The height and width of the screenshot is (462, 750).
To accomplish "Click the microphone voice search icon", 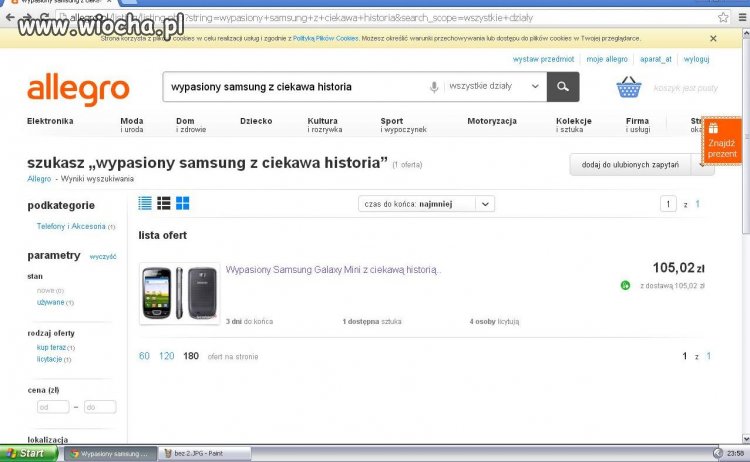I will coord(434,87).
